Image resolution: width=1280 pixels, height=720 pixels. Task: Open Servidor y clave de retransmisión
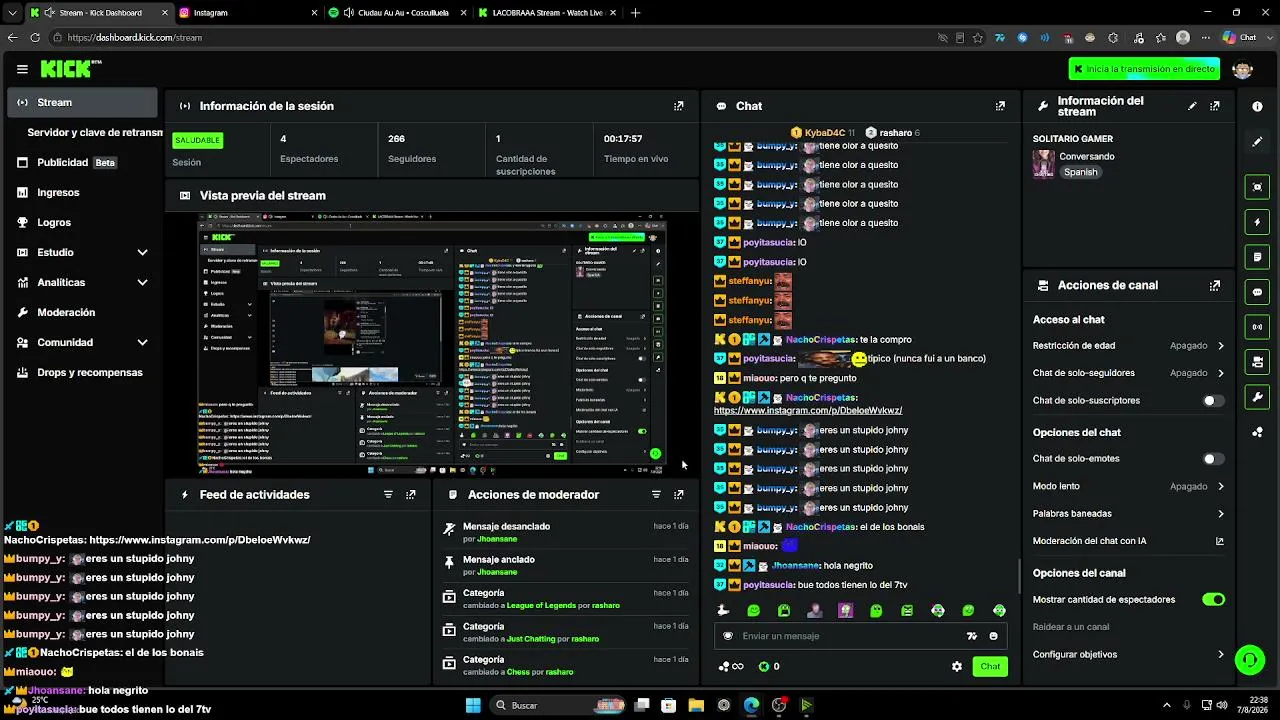point(95,133)
